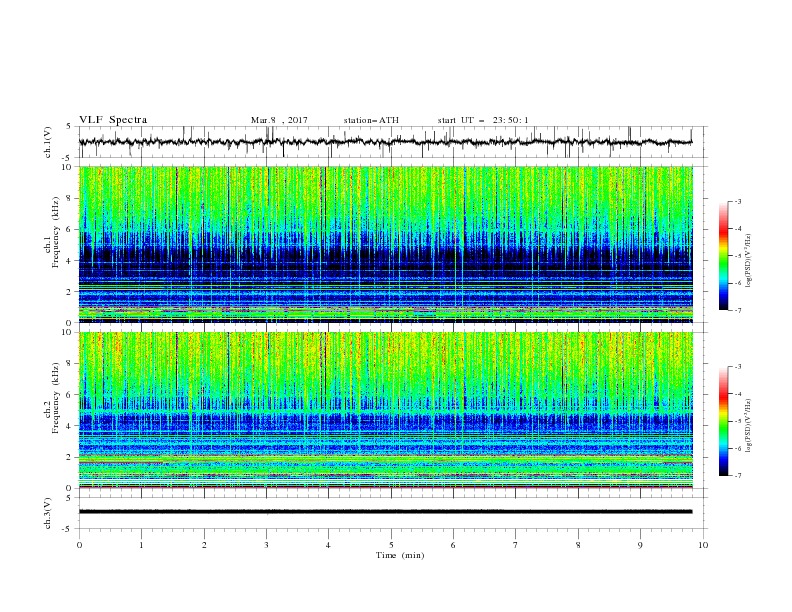Click the ch.1 frequency axis "8" tick
The height and width of the screenshot is (612, 792).
coord(69,198)
